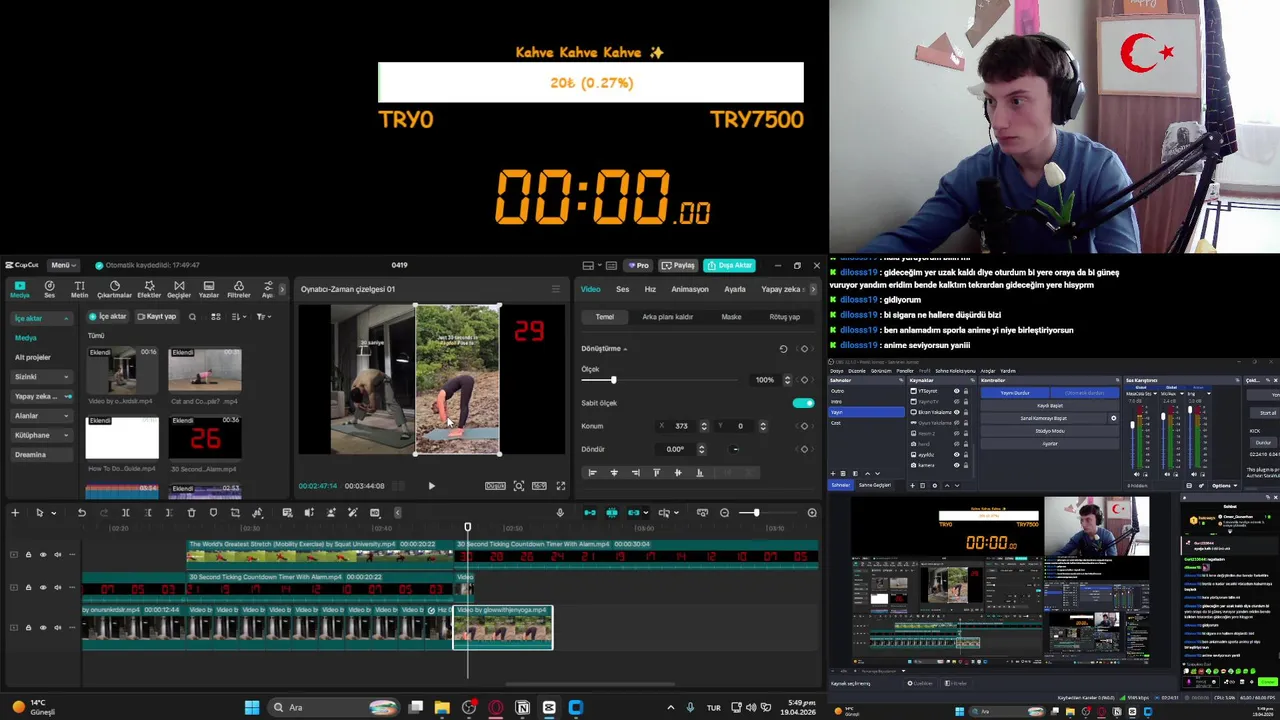
Task: Open the Çıkartmalar stickers panel
Action: pyautogui.click(x=114, y=289)
